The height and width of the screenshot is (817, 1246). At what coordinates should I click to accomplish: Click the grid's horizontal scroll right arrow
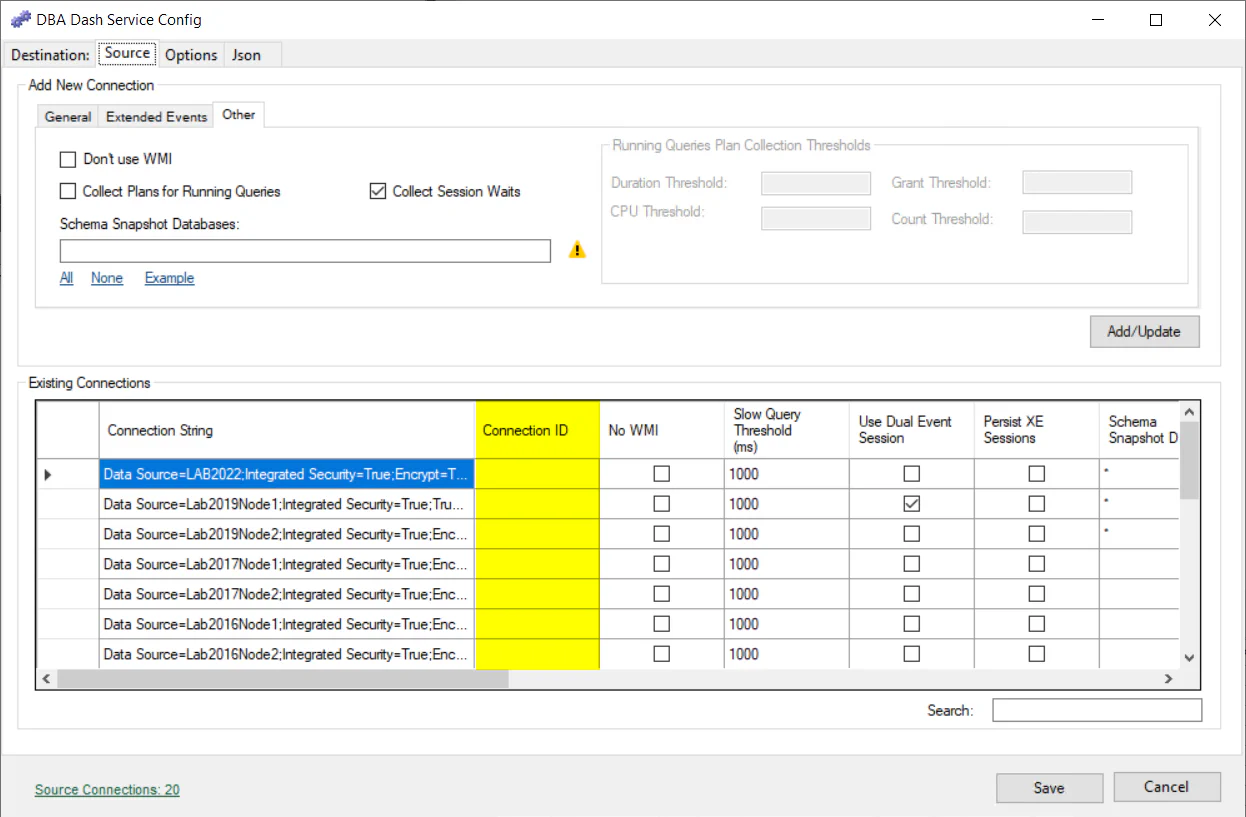click(x=1168, y=679)
